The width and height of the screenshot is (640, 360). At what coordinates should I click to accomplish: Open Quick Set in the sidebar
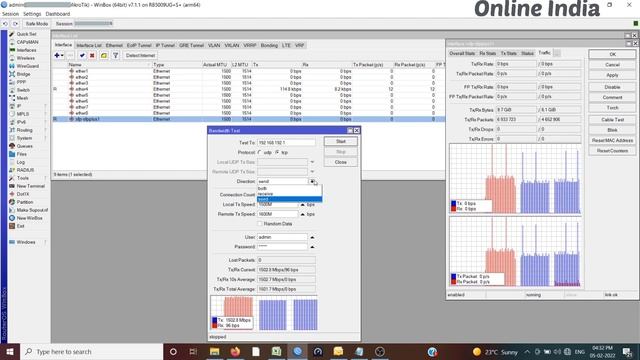(26, 34)
